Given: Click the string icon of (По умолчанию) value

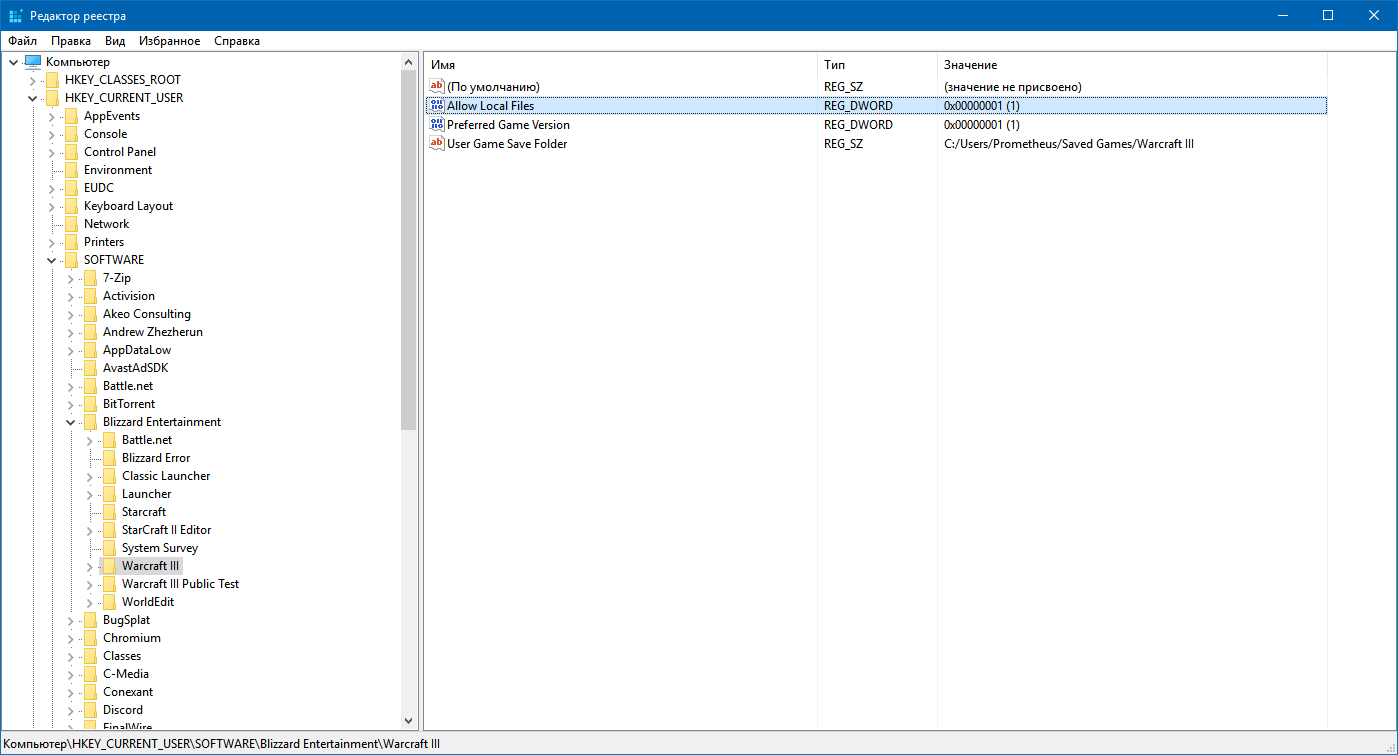Looking at the screenshot, I should (436, 87).
